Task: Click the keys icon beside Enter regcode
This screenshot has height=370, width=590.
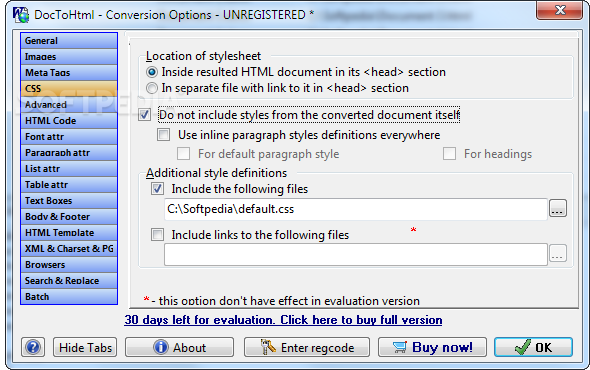Action: tap(268, 347)
